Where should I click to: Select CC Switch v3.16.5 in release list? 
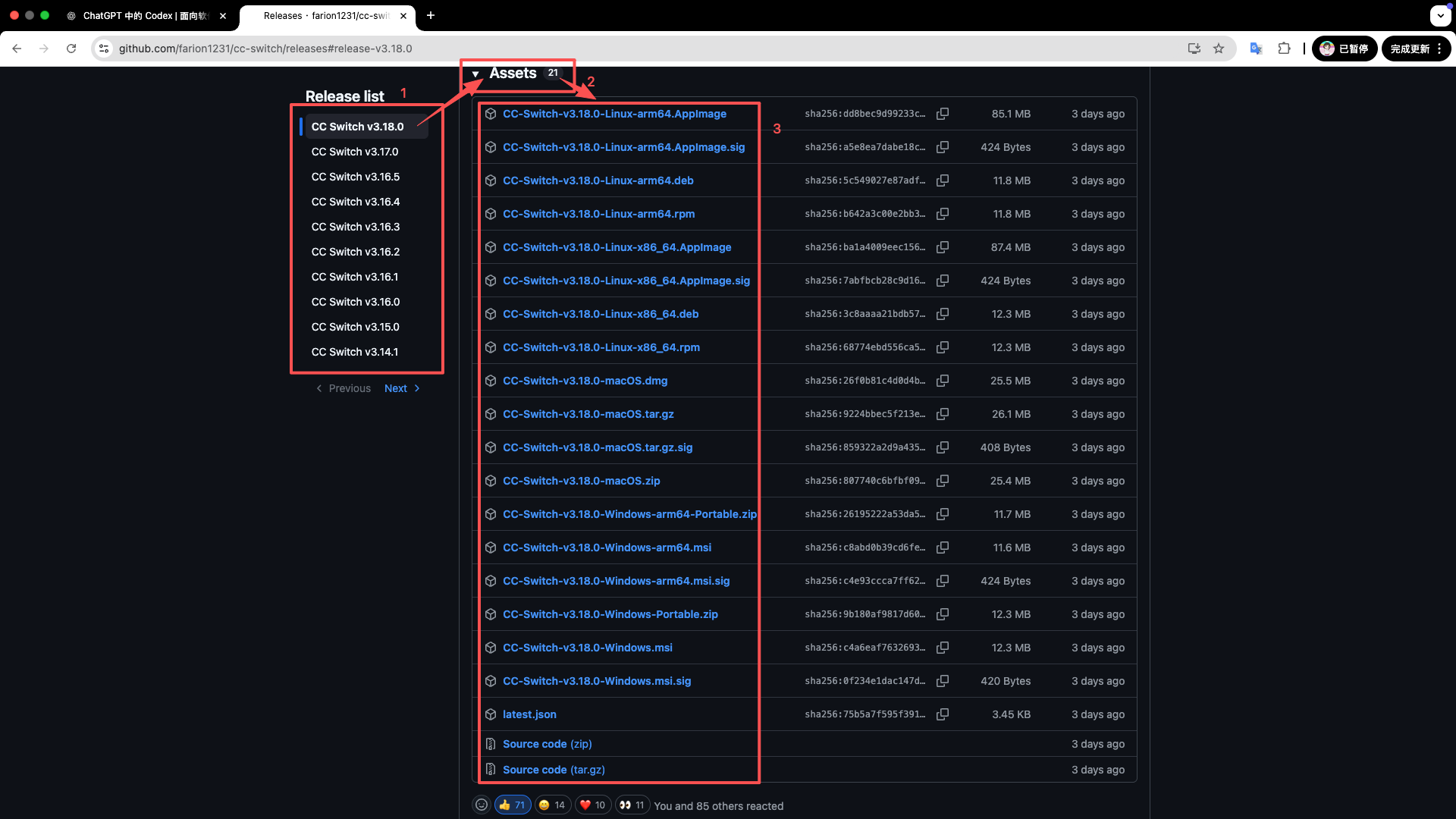click(x=356, y=177)
